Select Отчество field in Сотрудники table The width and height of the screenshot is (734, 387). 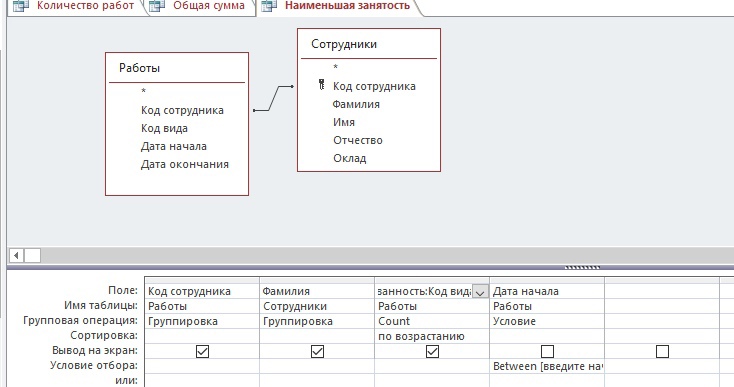pos(358,140)
